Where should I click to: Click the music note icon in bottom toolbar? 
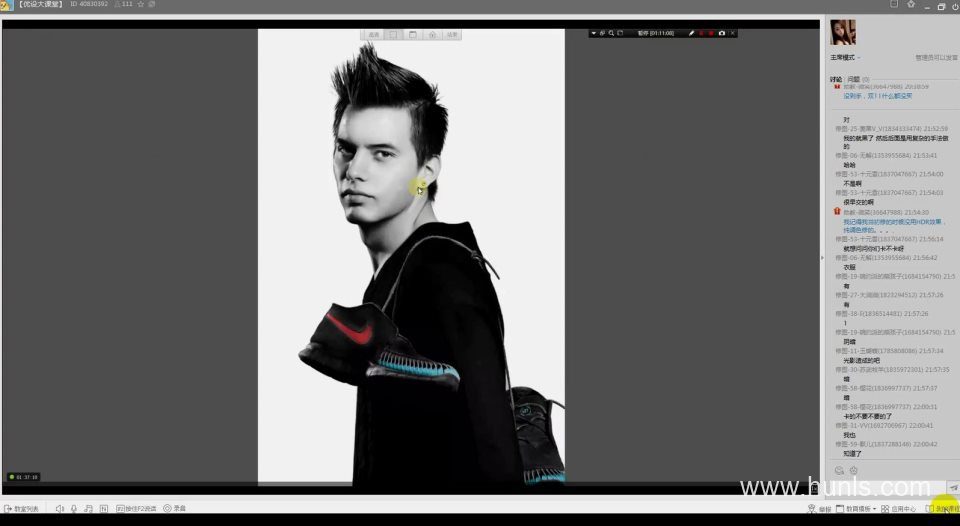89,509
